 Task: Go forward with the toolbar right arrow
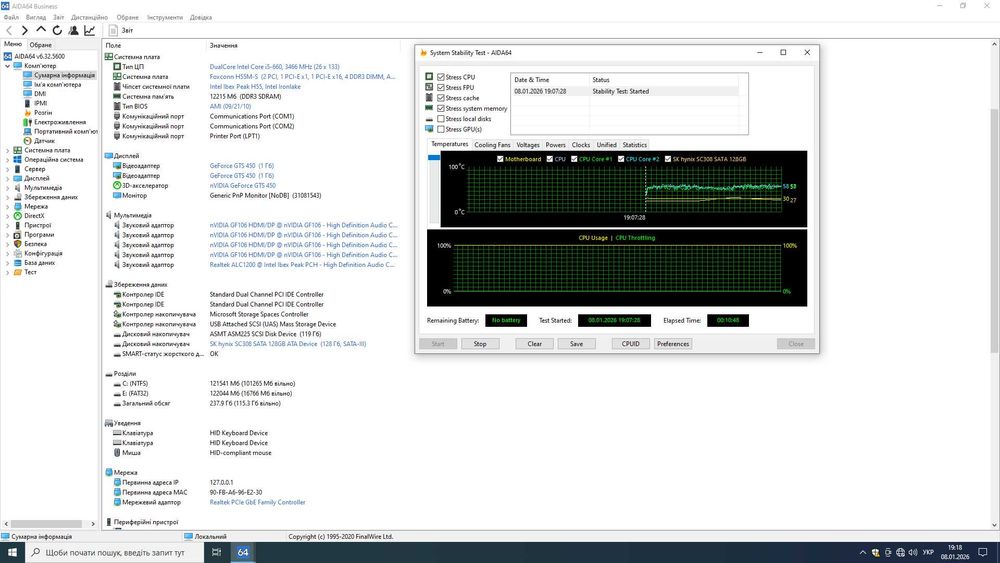(24, 30)
